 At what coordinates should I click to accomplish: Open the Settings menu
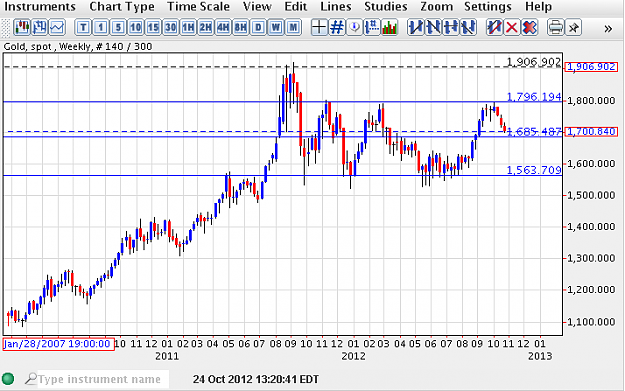(488, 7)
